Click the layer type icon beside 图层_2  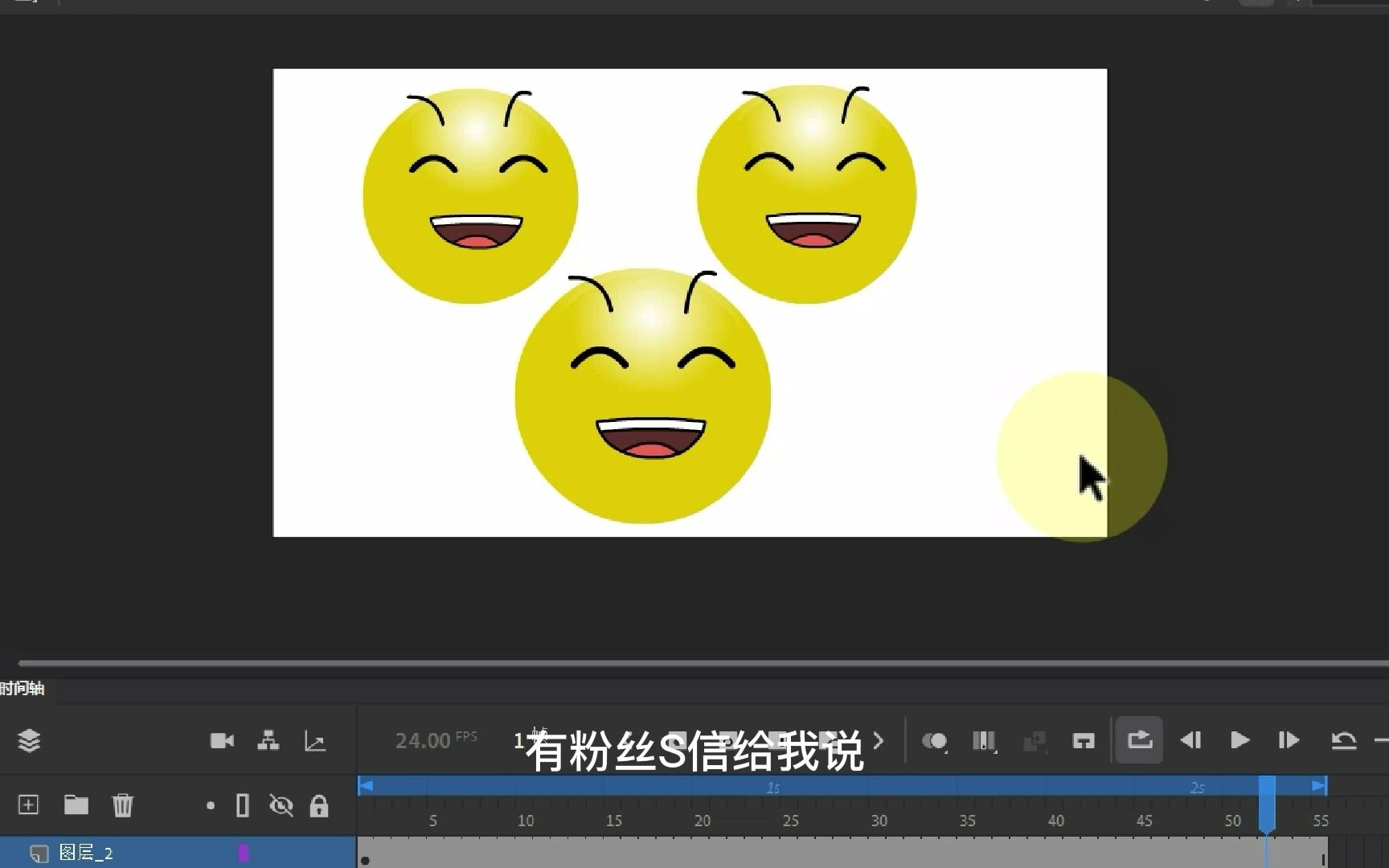[39, 854]
